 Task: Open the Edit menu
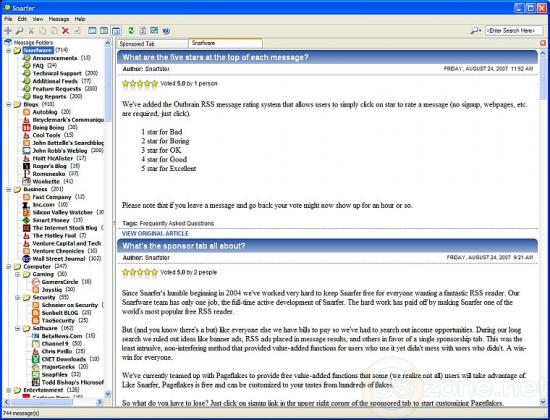[x=22, y=19]
